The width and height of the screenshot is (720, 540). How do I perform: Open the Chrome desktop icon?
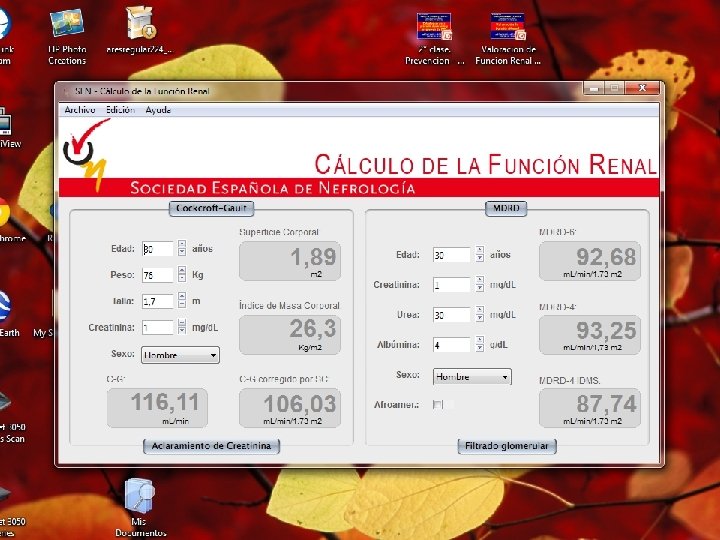click(9, 220)
